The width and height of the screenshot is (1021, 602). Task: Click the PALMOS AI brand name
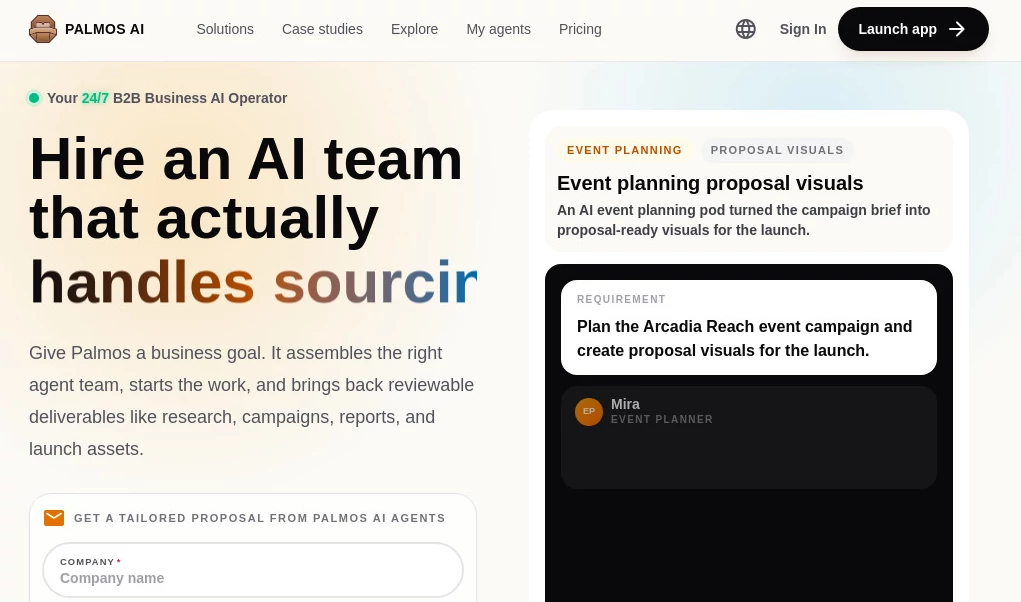point(105,29)
